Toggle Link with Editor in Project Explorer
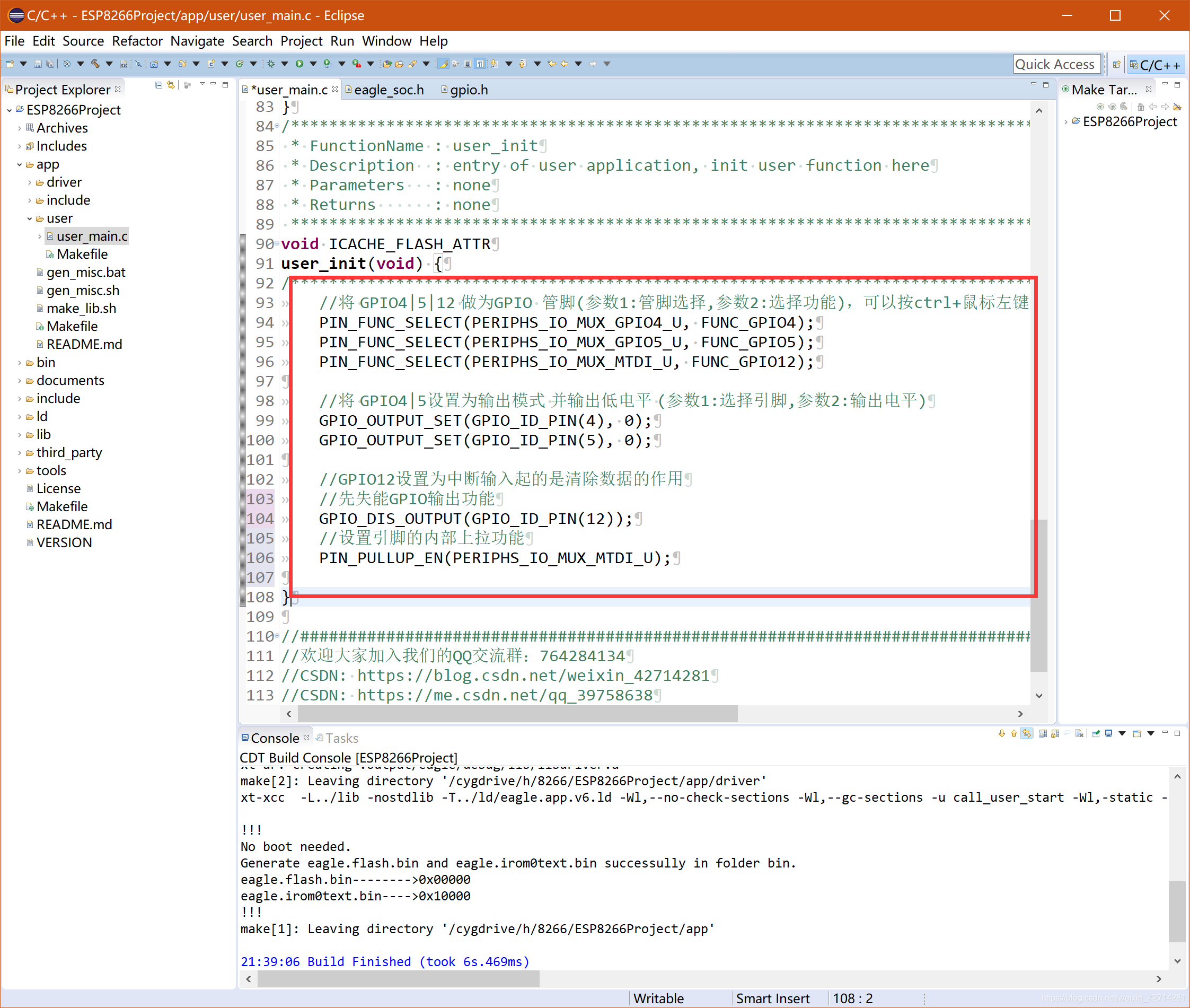1190x1008 pixels. 171,85
